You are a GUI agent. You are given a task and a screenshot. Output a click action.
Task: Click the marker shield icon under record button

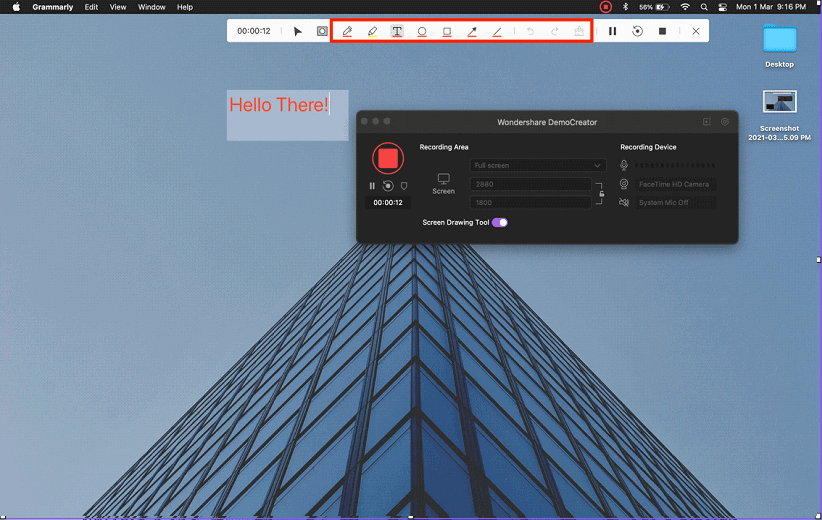tap(404, 186)
